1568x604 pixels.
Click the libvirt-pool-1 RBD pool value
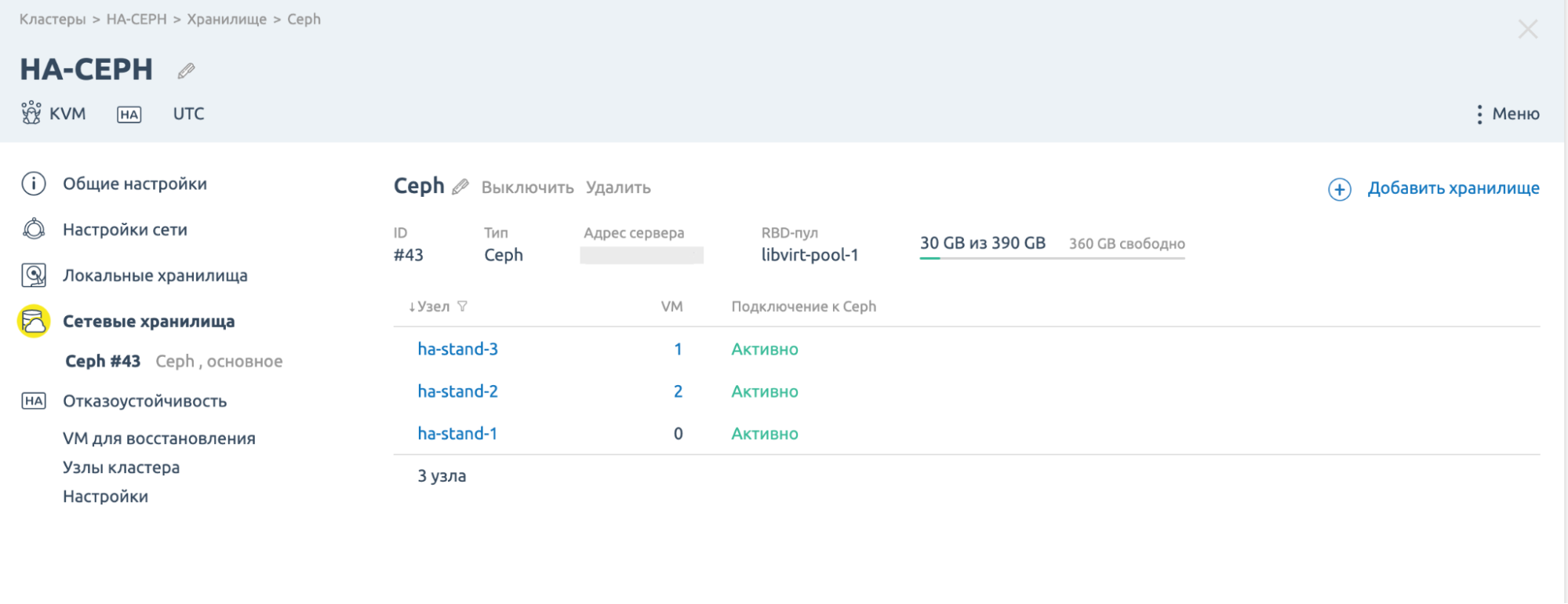click(809, 255)
